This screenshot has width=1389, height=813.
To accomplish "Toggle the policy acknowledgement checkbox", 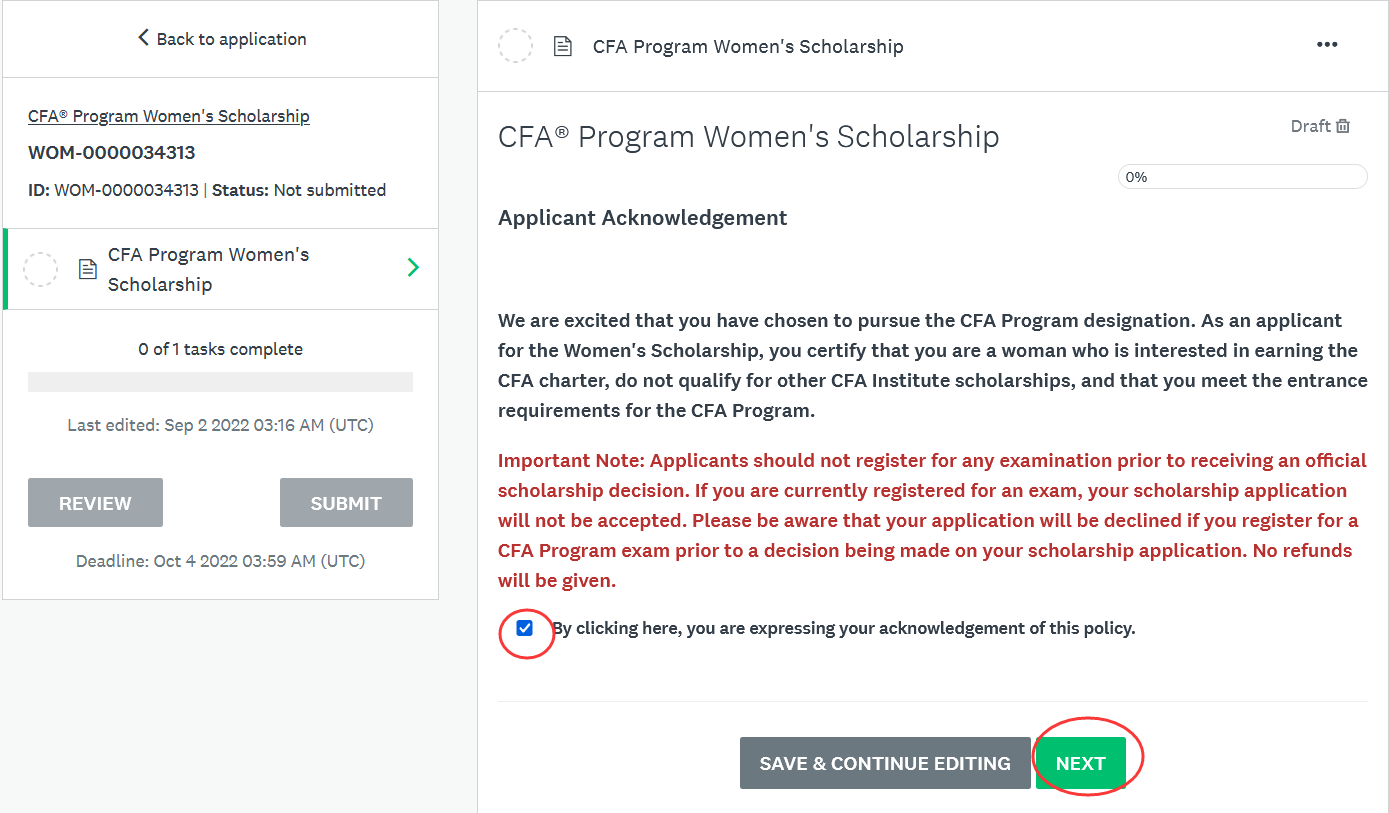I will click(525, 628).
